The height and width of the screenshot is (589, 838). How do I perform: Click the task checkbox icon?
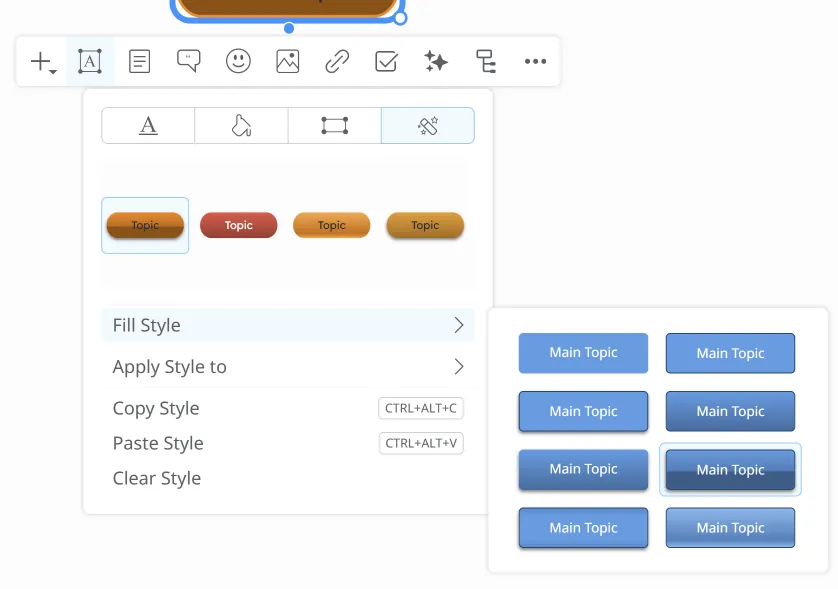386,62
